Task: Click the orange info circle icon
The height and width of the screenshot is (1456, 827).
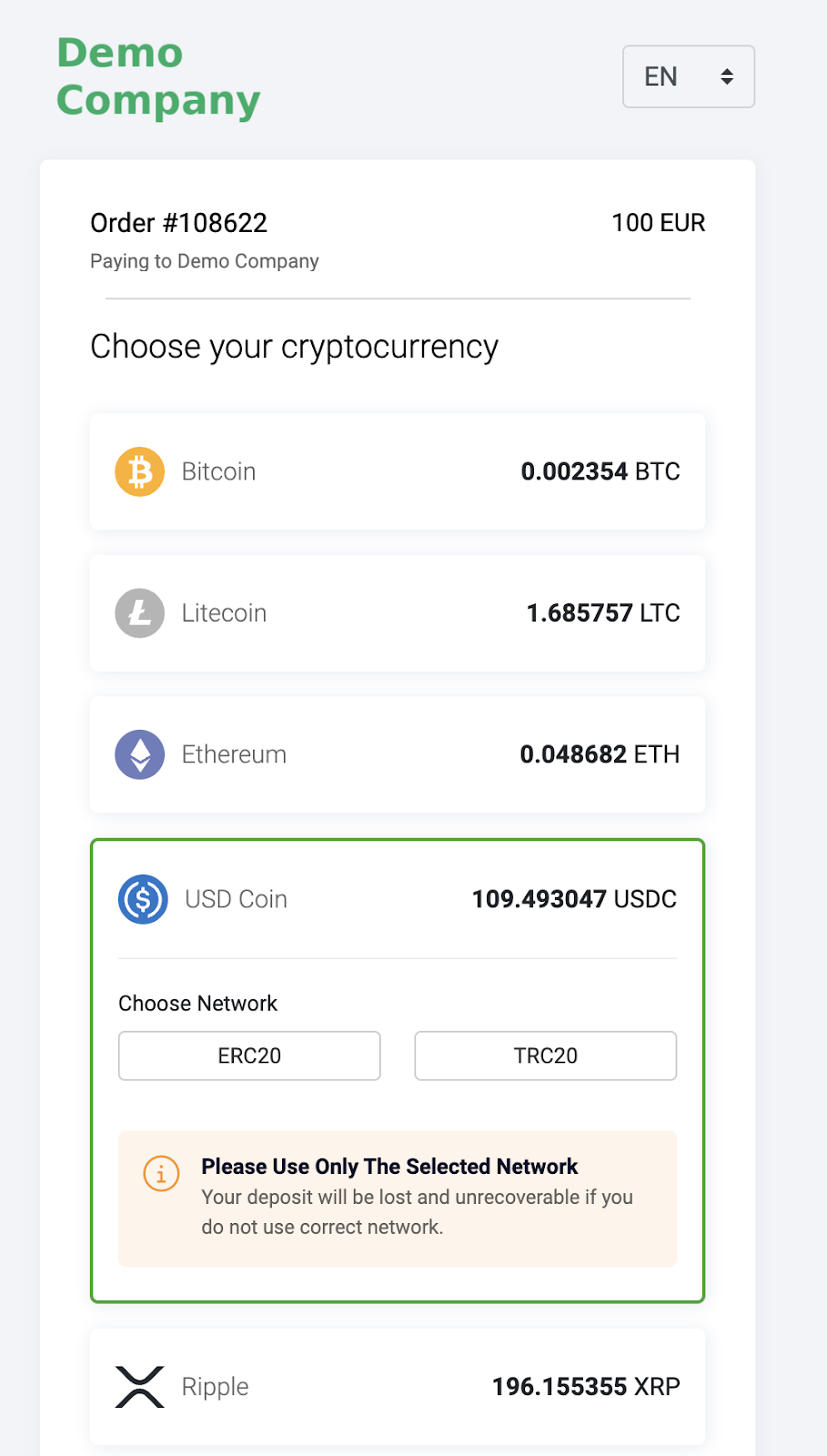Action: [x=161, y=1174]
